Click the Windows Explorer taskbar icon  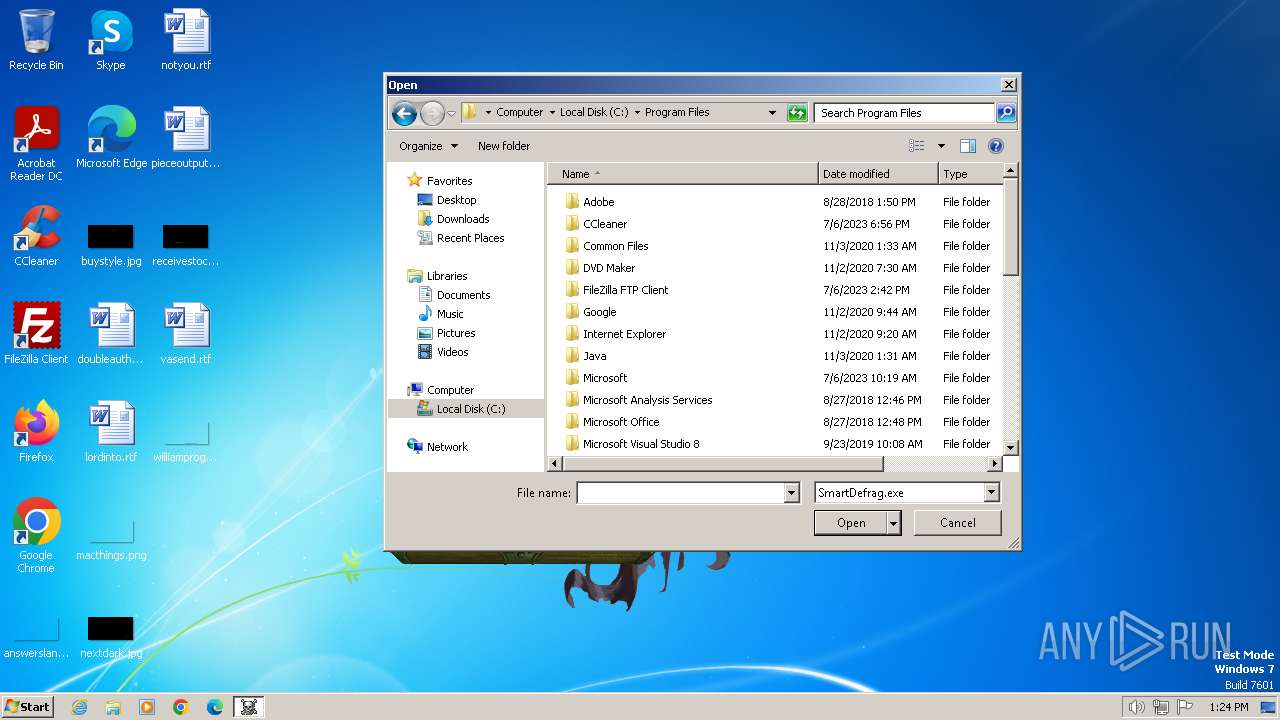(x=113, y=707)
